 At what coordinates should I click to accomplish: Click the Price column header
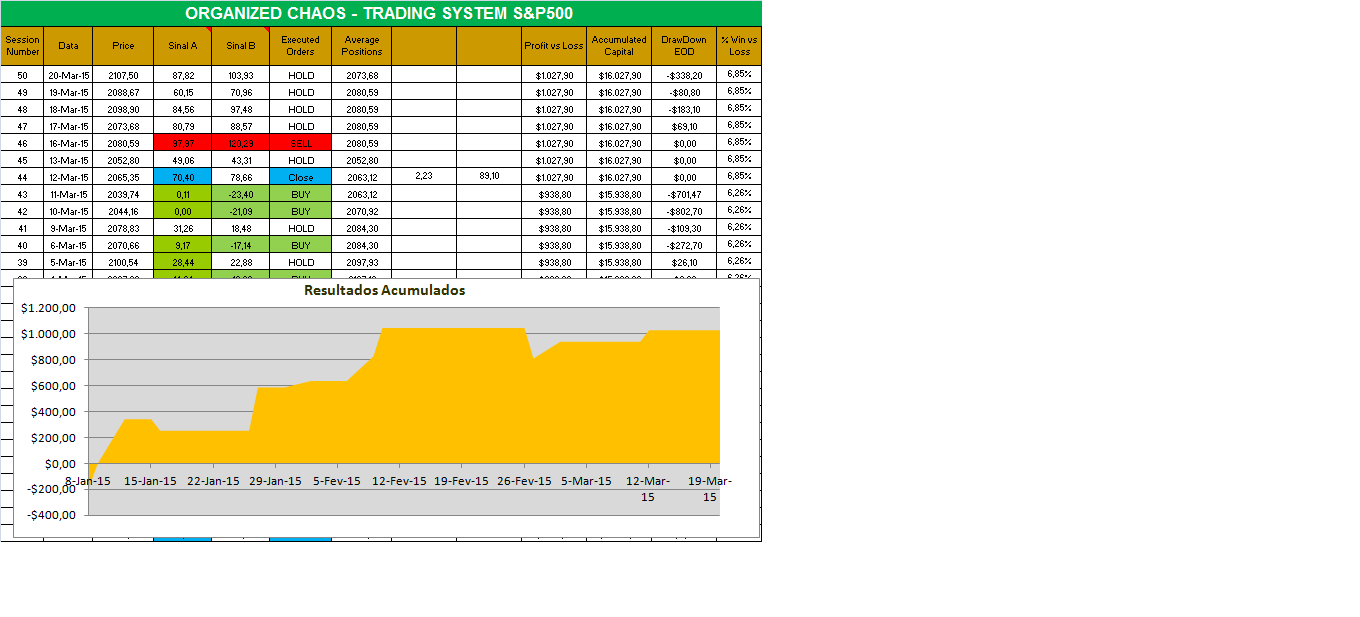pos(123,46)
